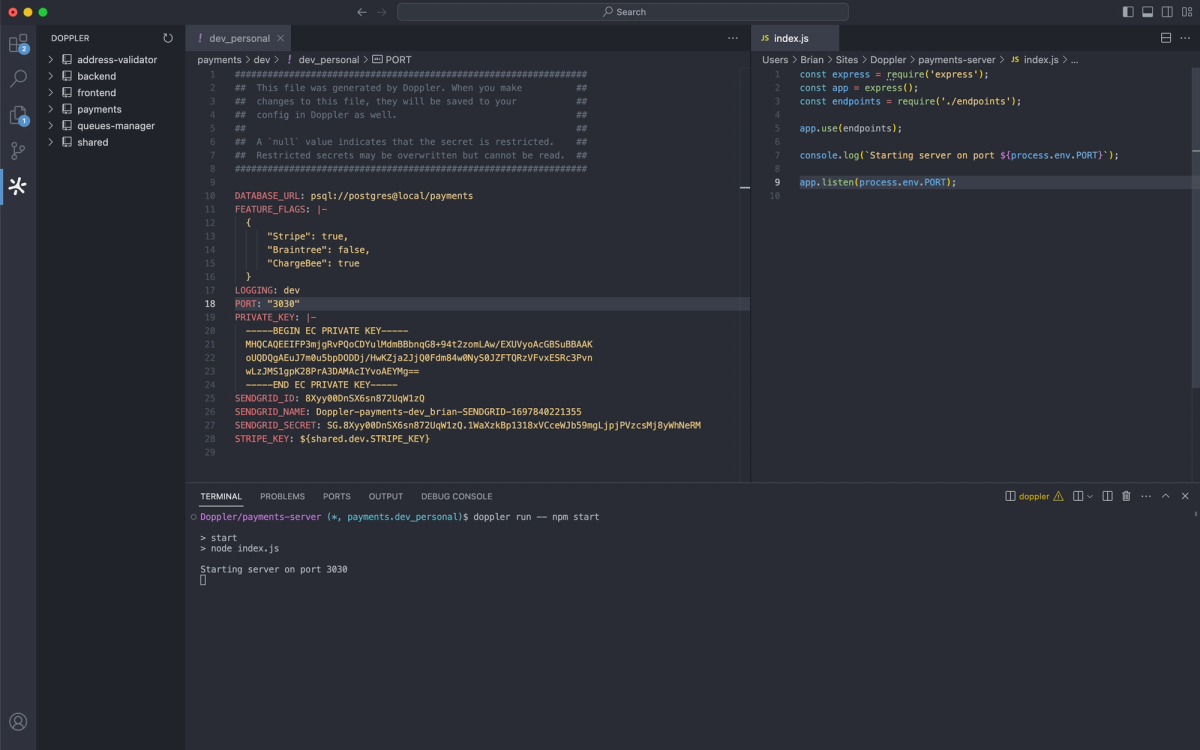
Task: Click the console.log Starting server line
Action: (x=959, y=155)
